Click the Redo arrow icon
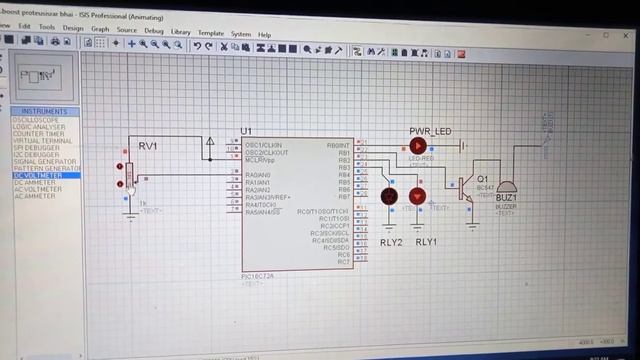This screenshot has height=360, width=640. point(209,46)
